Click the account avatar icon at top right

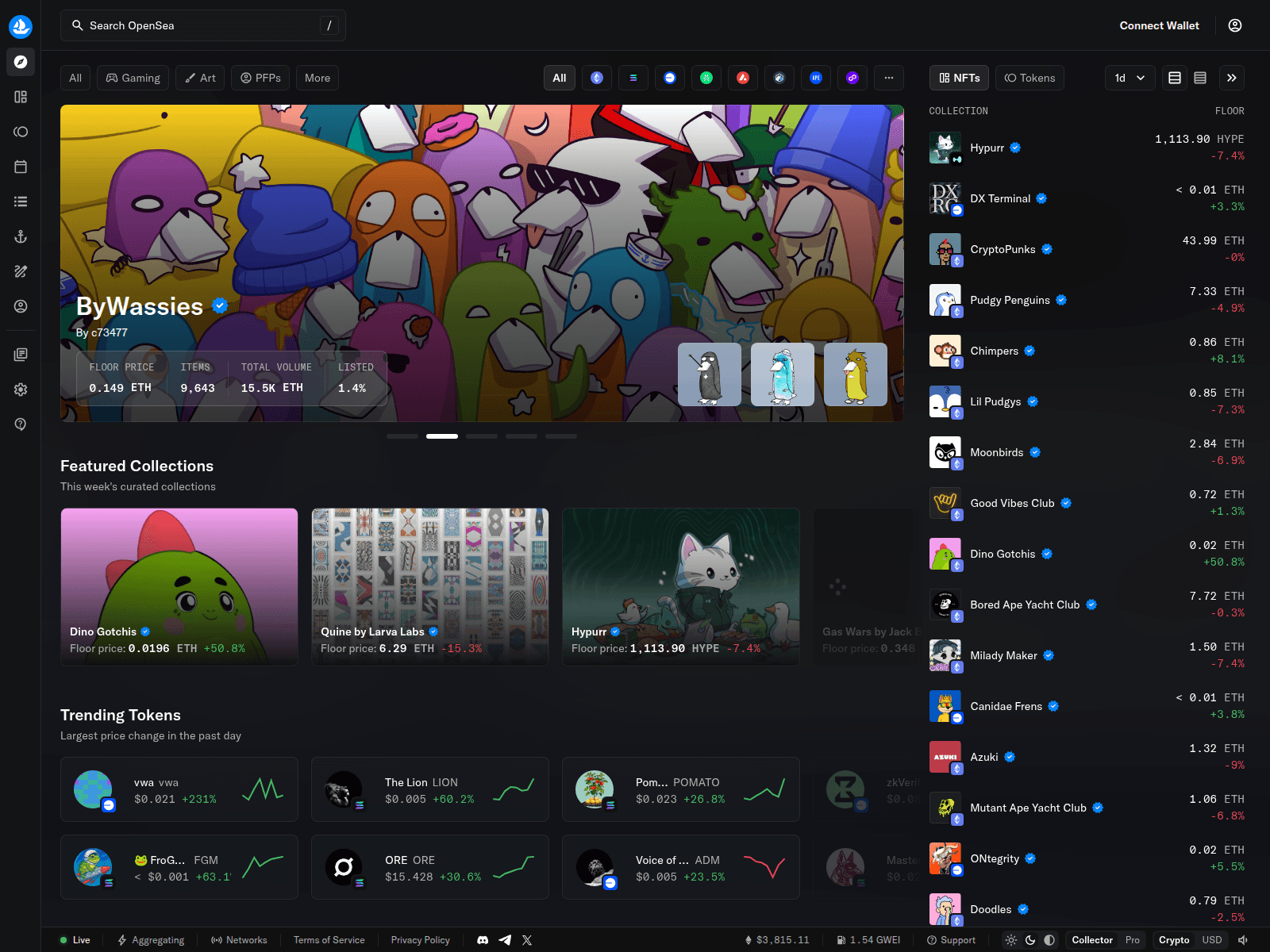(1235, 25)
